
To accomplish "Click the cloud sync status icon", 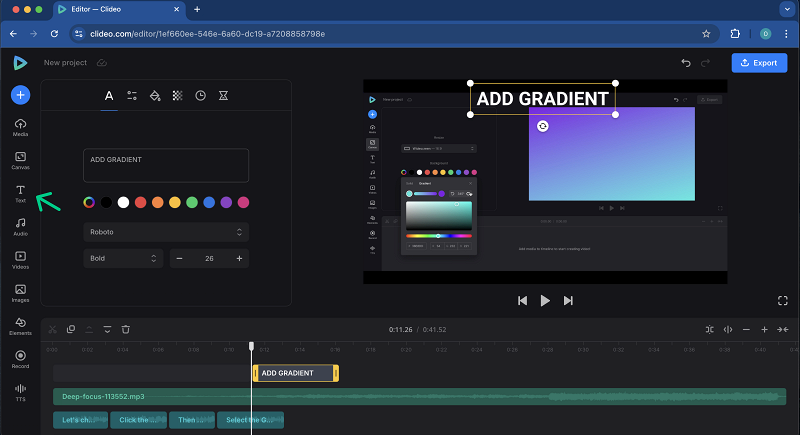I will 102,63.
